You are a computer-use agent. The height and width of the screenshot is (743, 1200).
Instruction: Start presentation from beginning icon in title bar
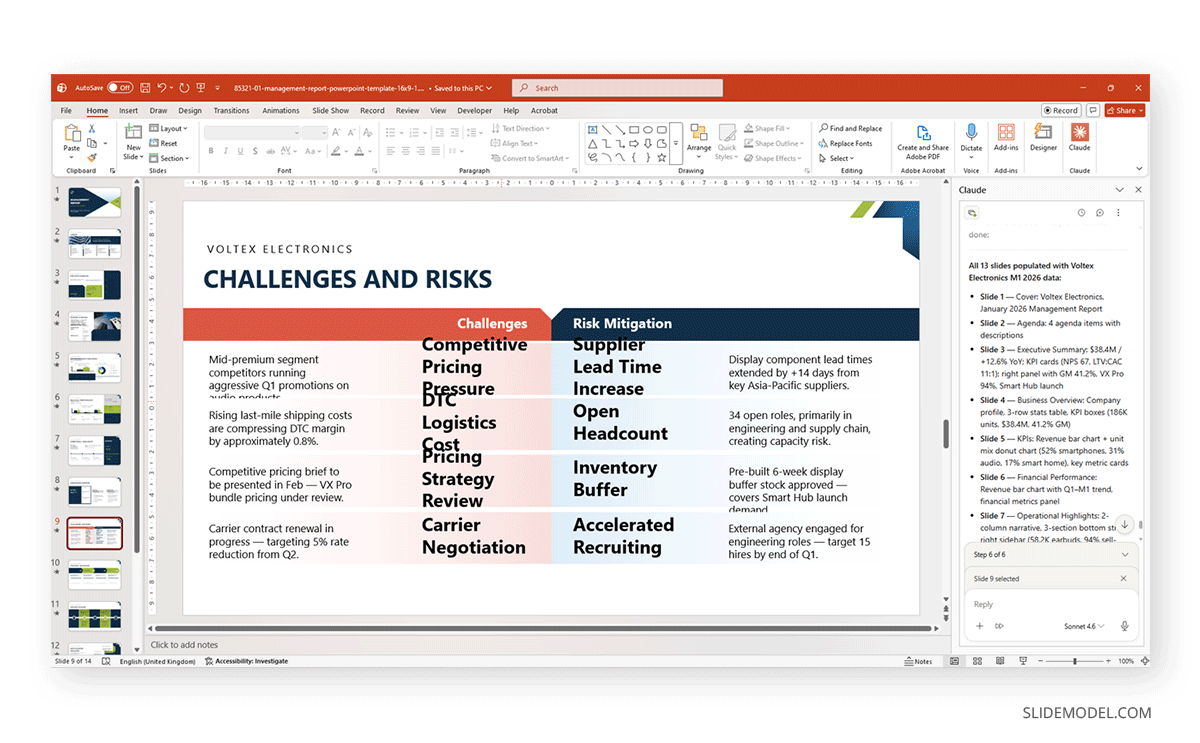[201, 88]
